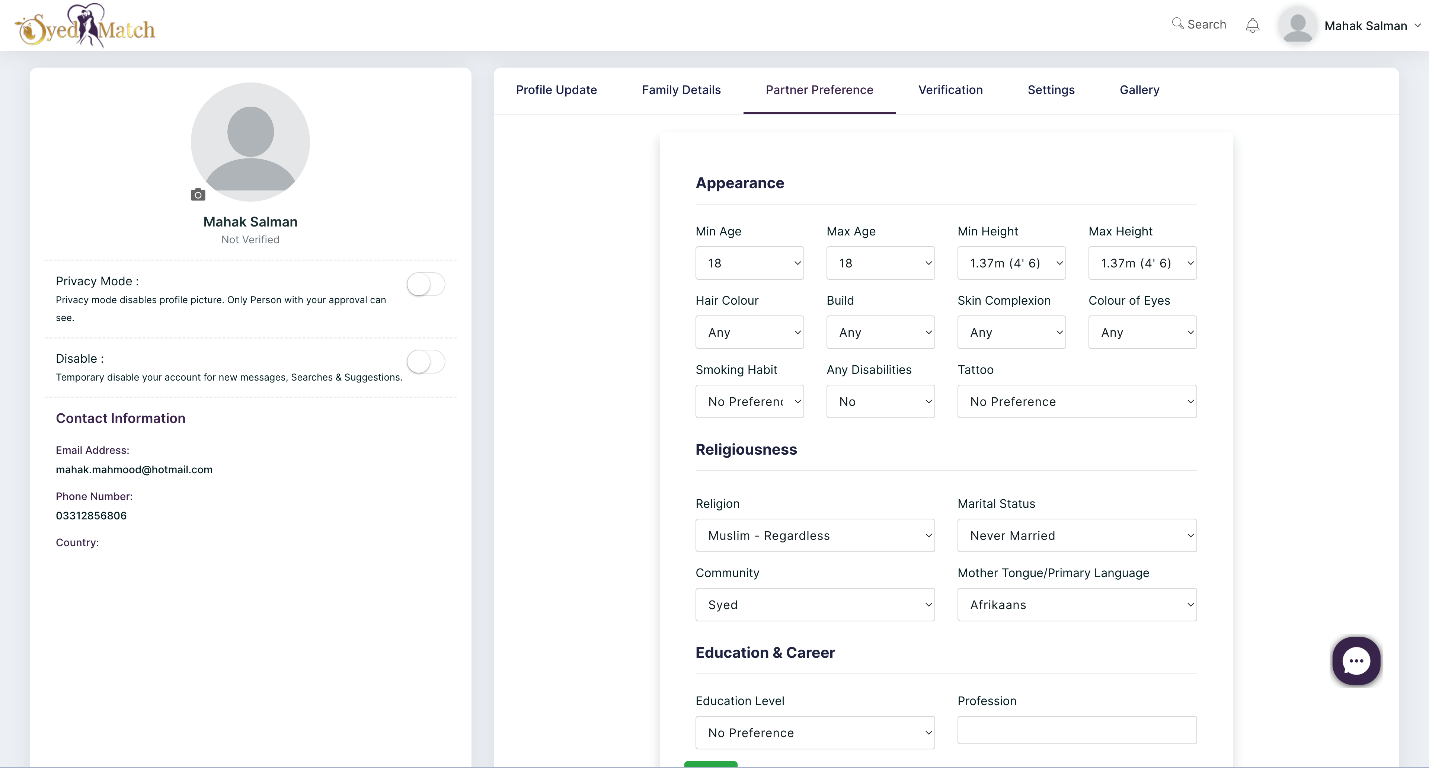This screenshot has height=768, width=1429.
Task: Open the chat bubble widget
Action: 1356,661
